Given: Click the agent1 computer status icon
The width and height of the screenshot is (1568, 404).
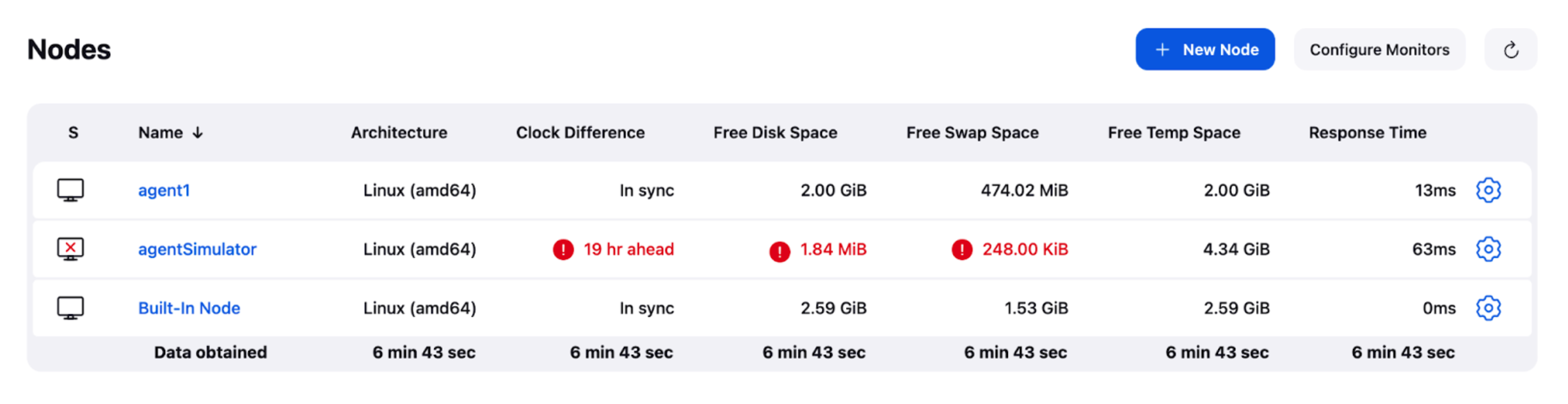Looking at the screenshot, I should point(70,190).
